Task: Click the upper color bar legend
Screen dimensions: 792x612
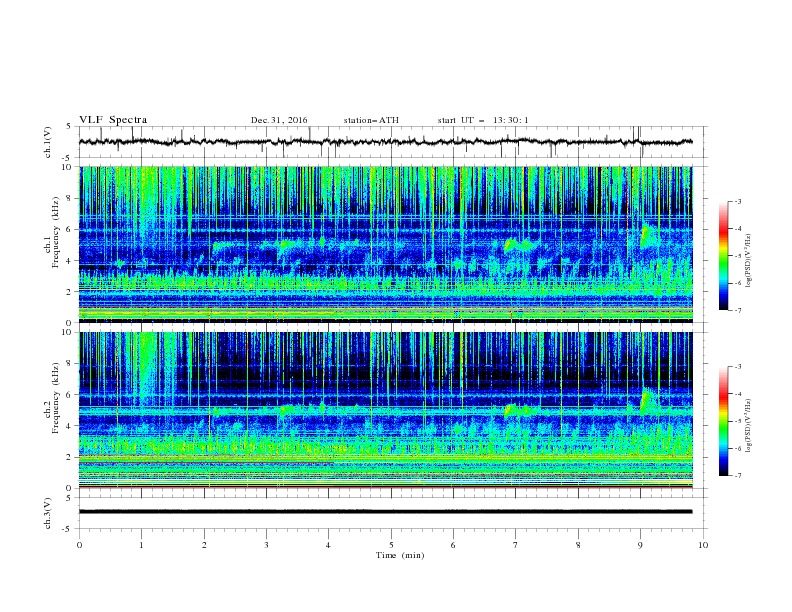Action: (723, 256)
